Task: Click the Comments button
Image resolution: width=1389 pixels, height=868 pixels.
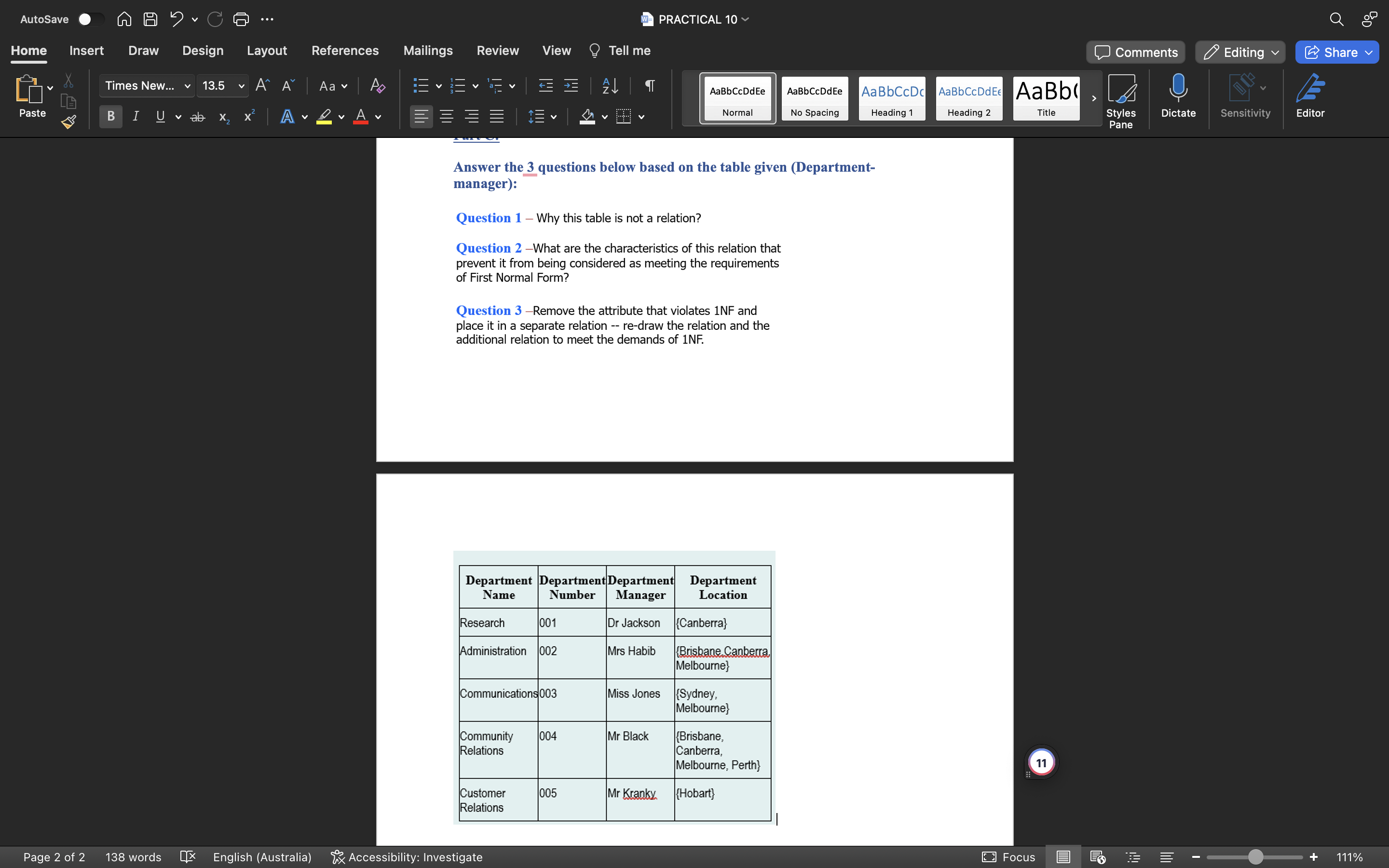Action: (1135, 52)
